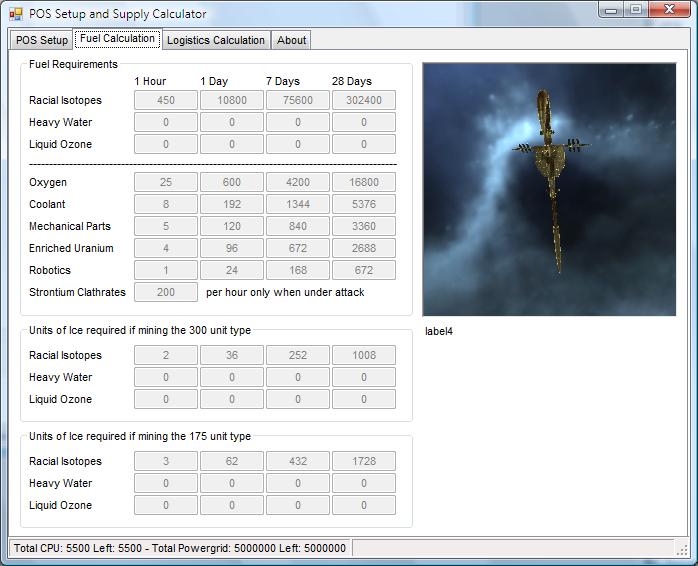Screen dimensions: 698x566
Task: Click the Total CPU and Powergrid status bar text
Action: click(180, 548)
